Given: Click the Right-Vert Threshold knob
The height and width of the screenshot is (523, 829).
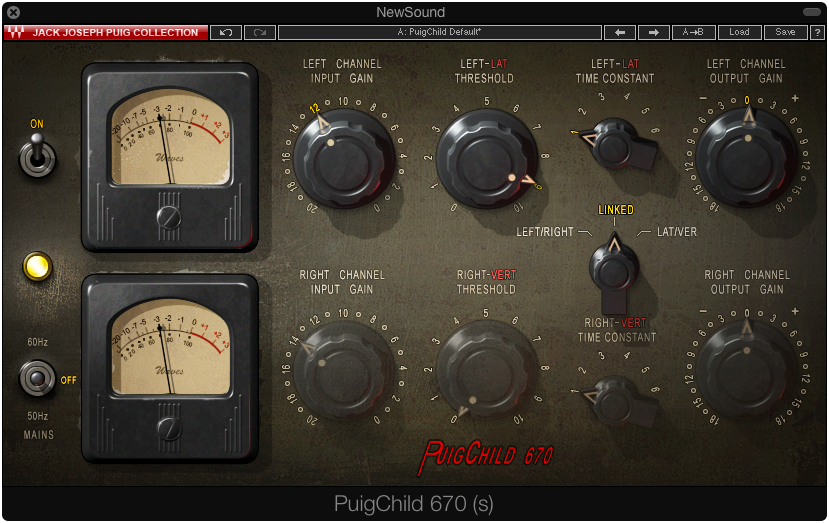Looking at the screenshot, I should tap(486, 370).
